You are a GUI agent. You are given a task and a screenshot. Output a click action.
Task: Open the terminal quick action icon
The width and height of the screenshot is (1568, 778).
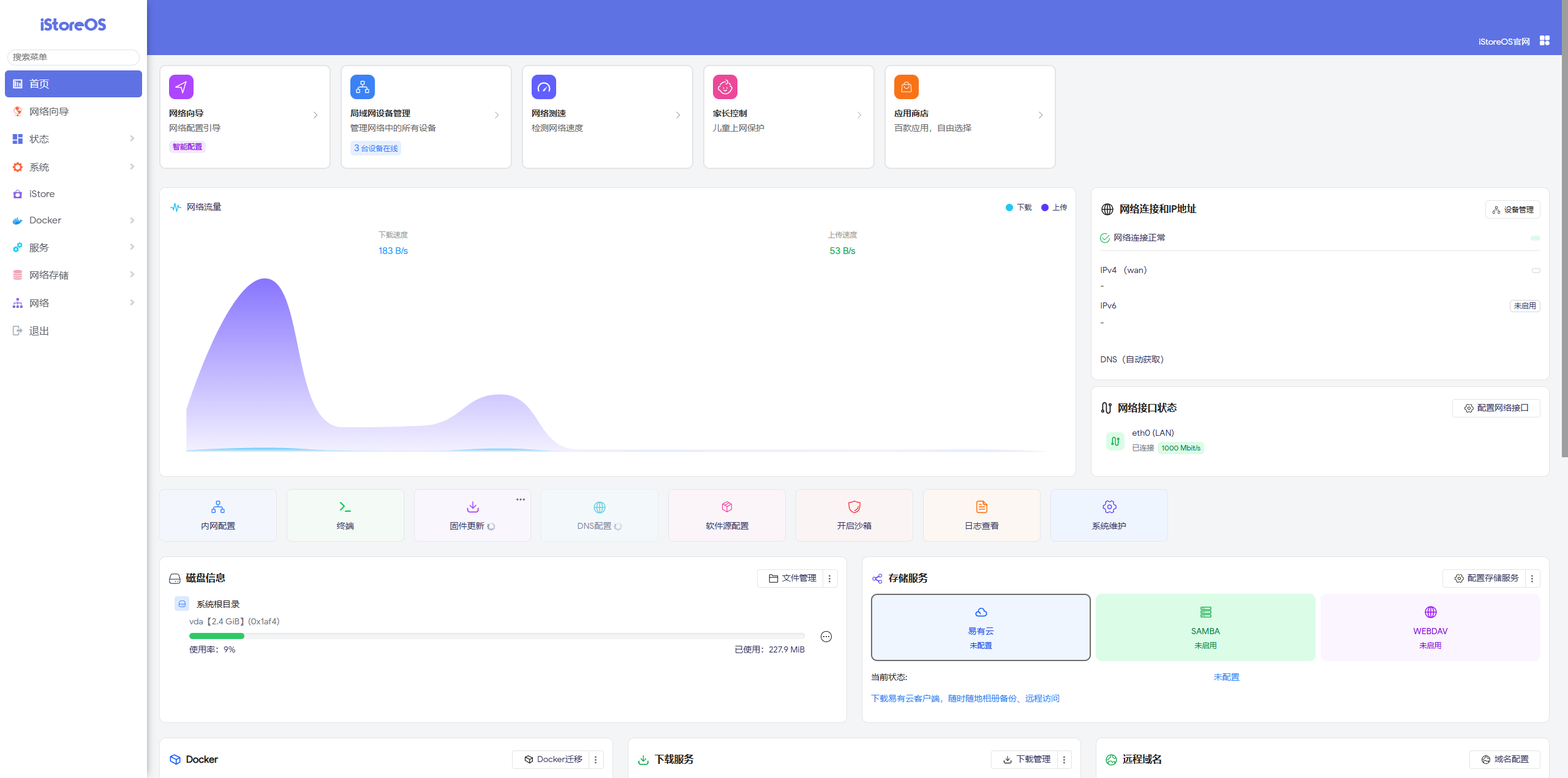pos(345,507)
